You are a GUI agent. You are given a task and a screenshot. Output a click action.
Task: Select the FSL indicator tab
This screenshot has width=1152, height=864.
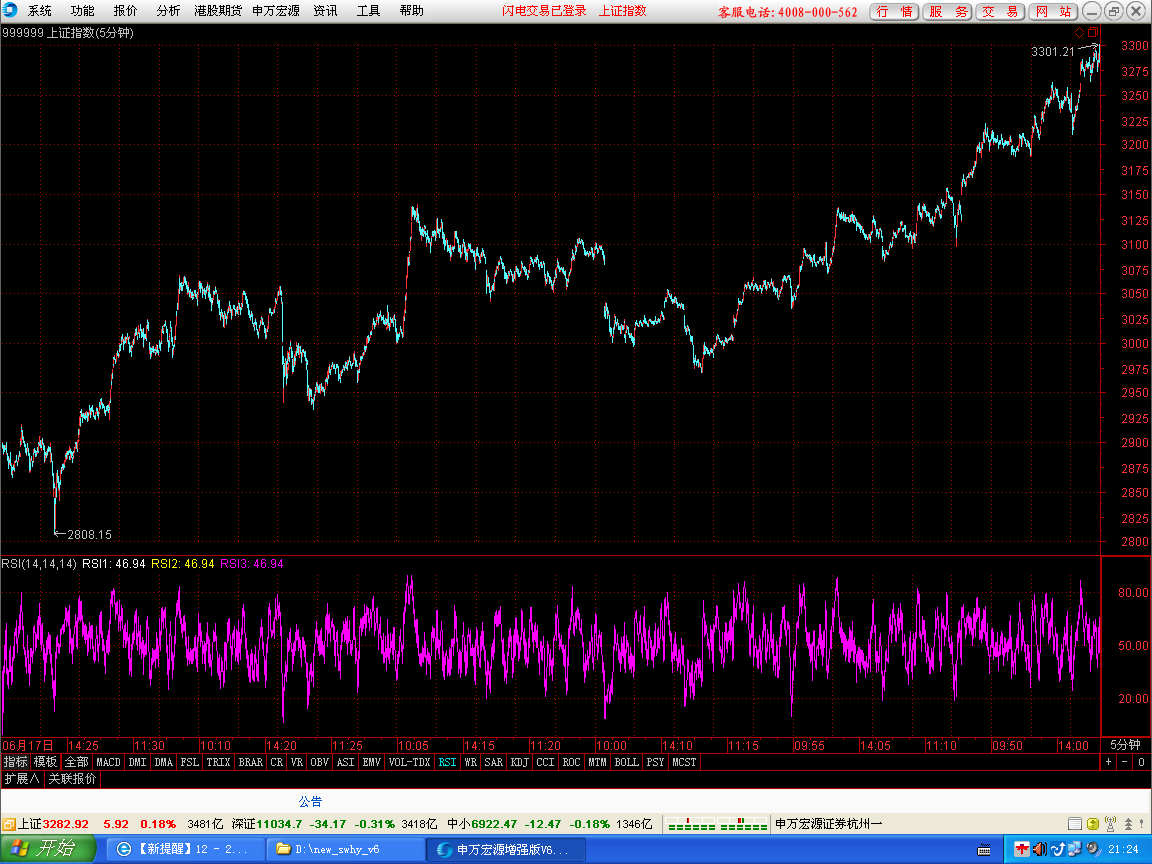coord(190,762)
